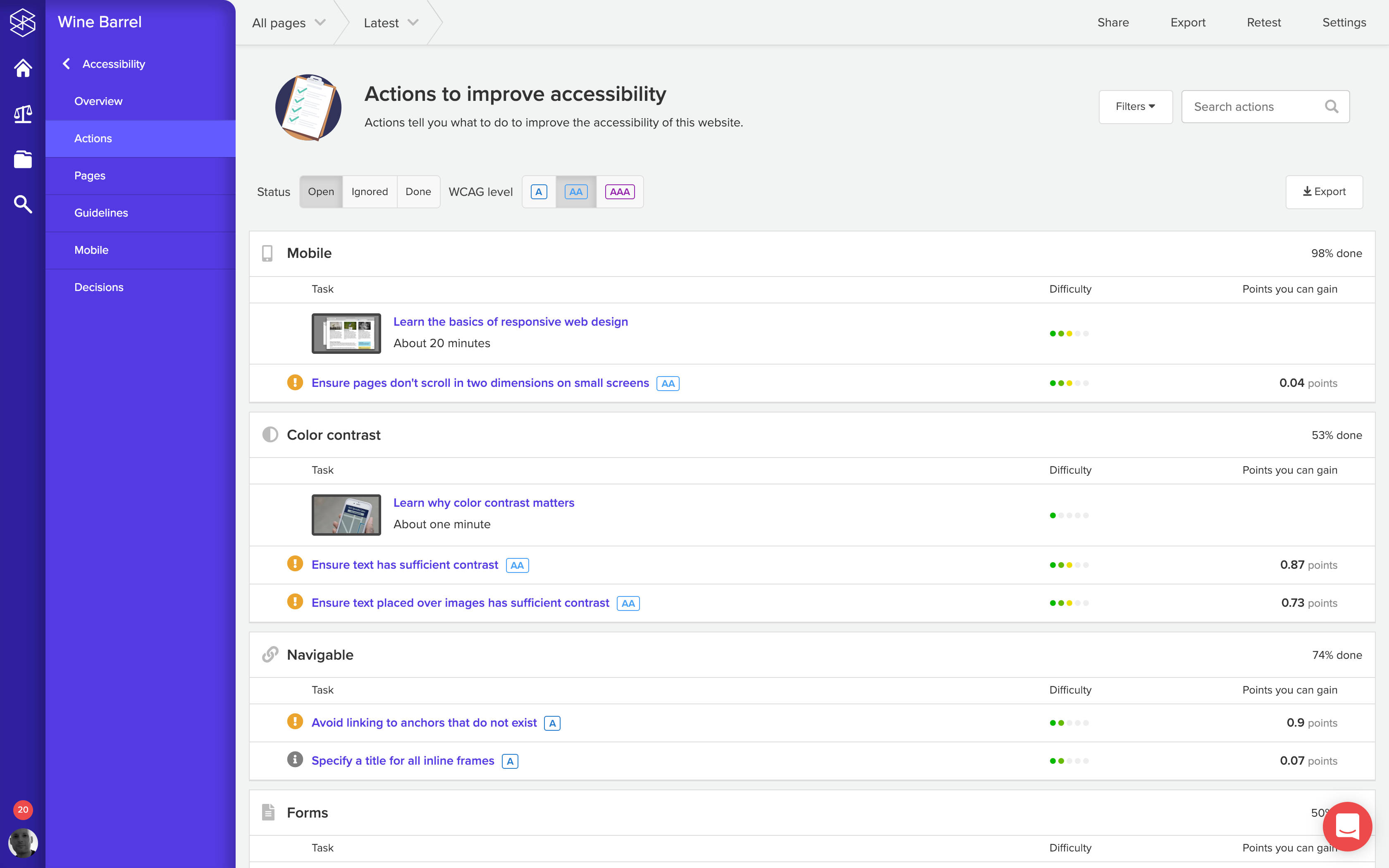Click the search magnifier in the Search actions box
1389x868 pixels.
(x=1331, y=107)
